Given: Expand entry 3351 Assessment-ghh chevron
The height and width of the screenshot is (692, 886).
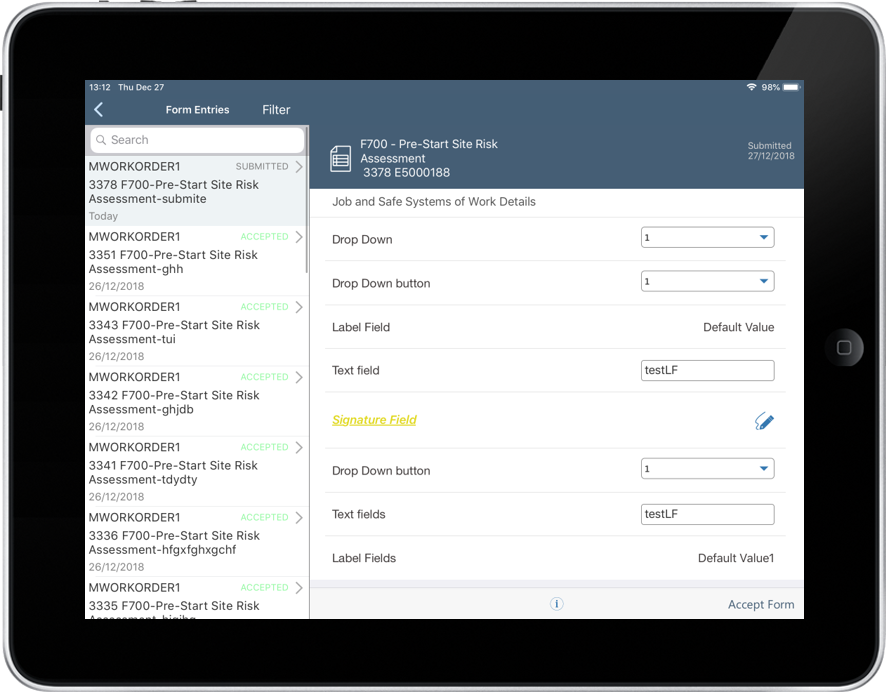Looking at the screenshot, I should pos(298,237).
